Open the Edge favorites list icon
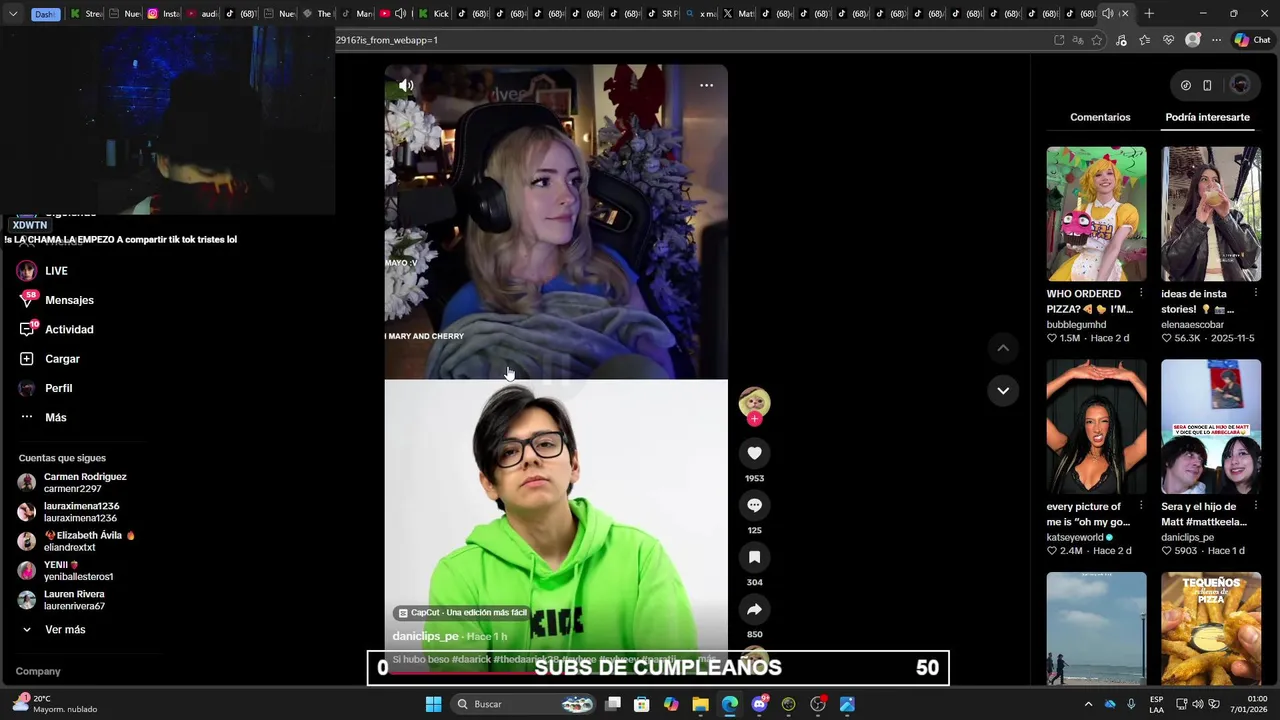 tap(1144, 40)
